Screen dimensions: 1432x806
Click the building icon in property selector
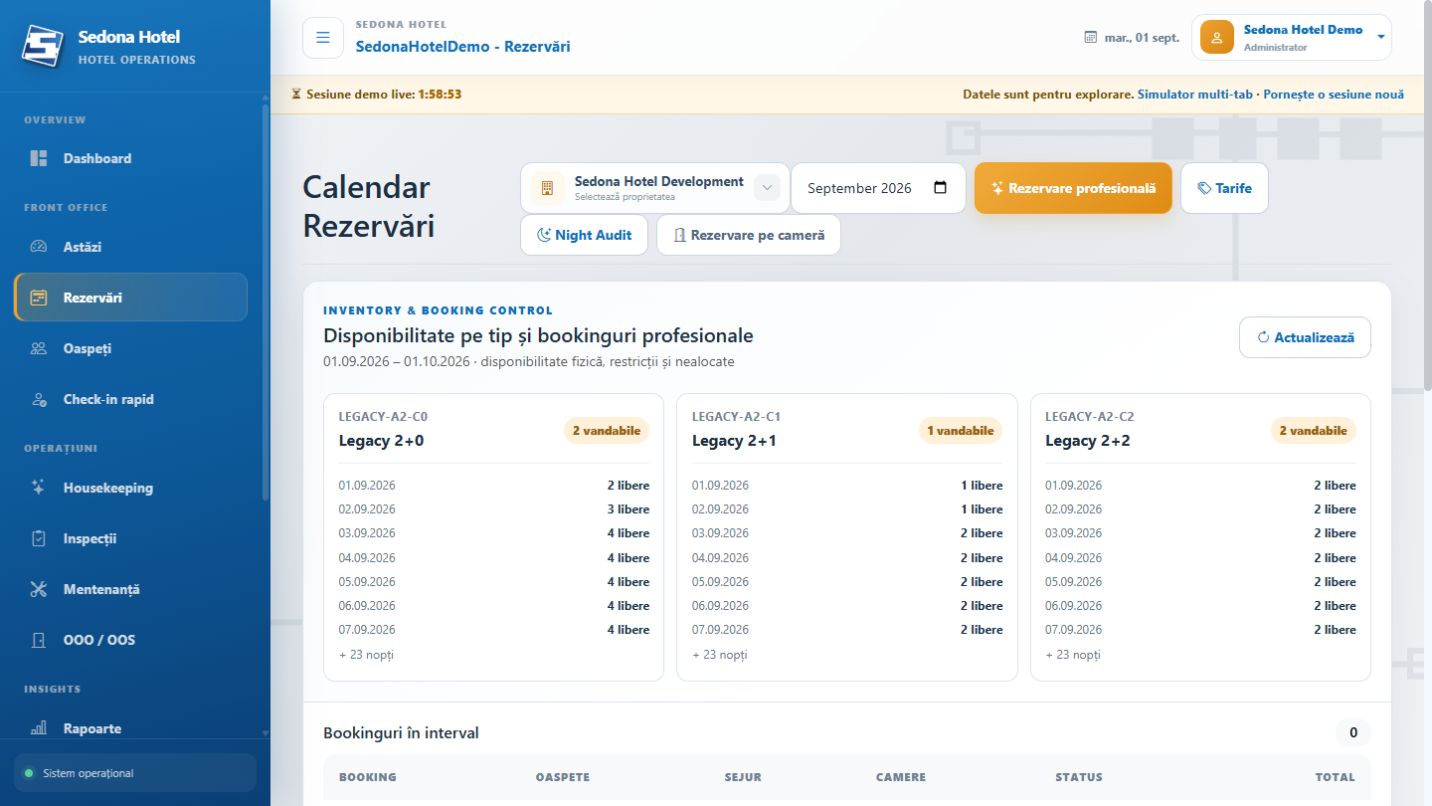(547, 188)
